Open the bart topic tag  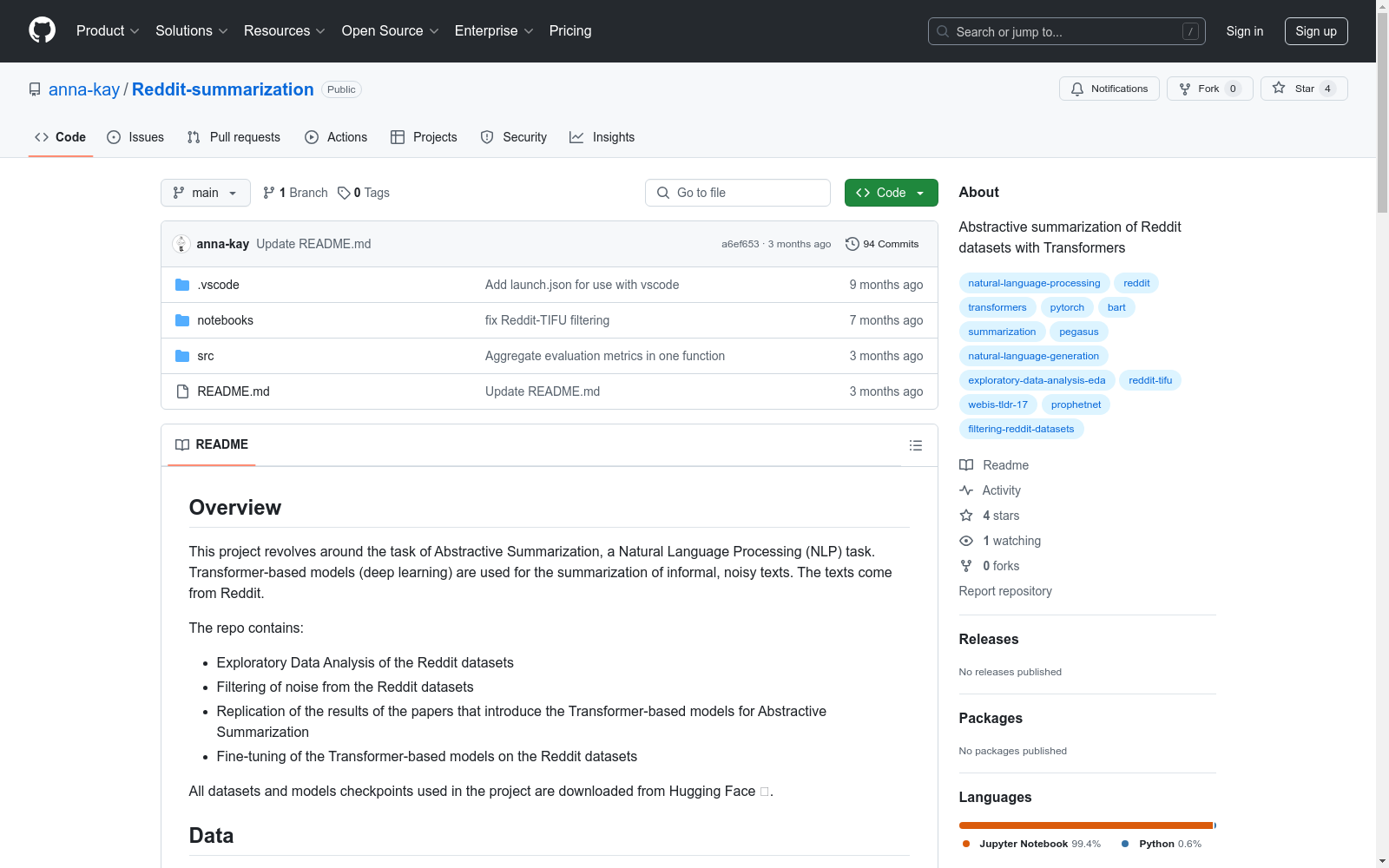1116,307
